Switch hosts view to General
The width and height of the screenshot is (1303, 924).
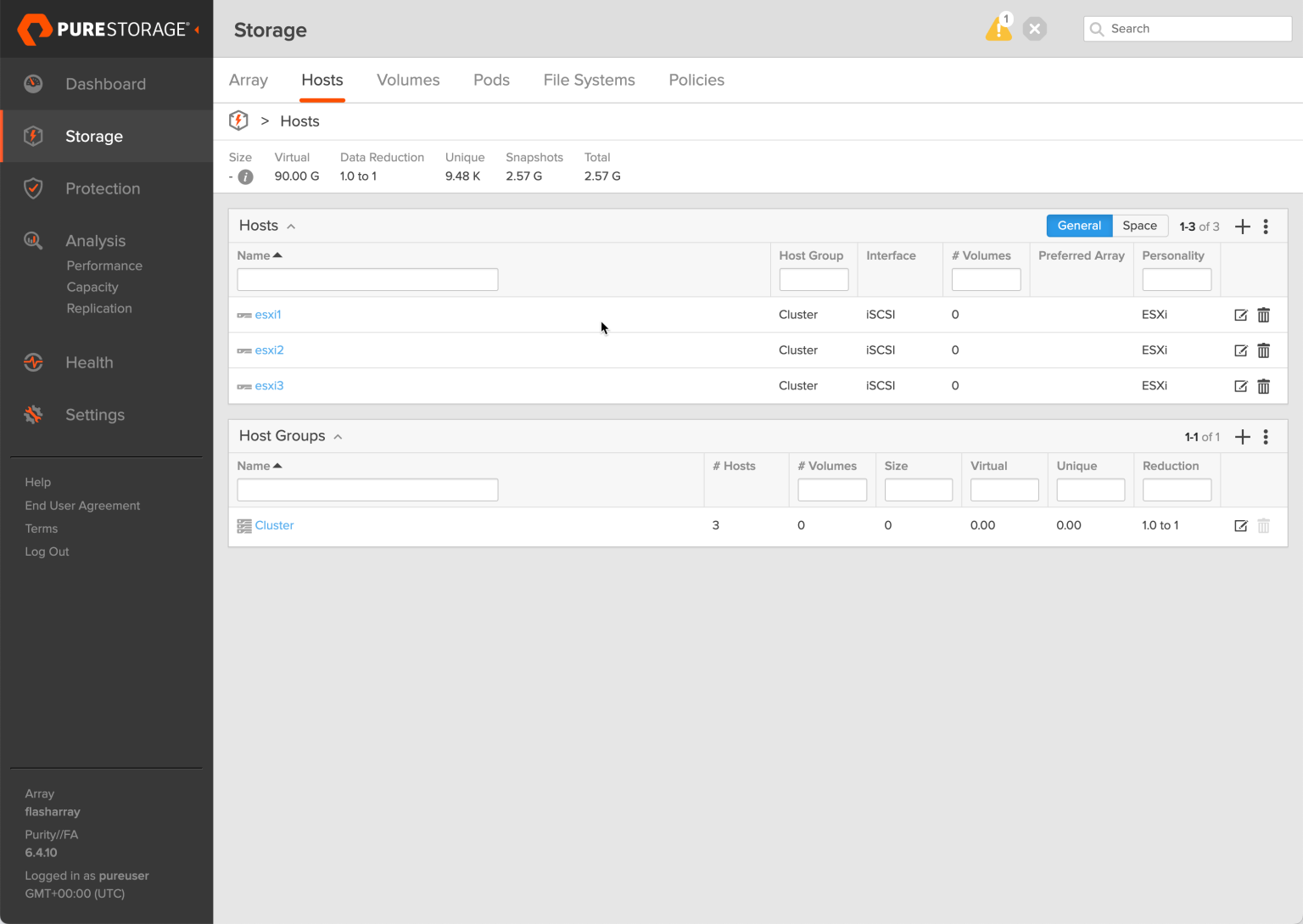[x=1078, y=226]
